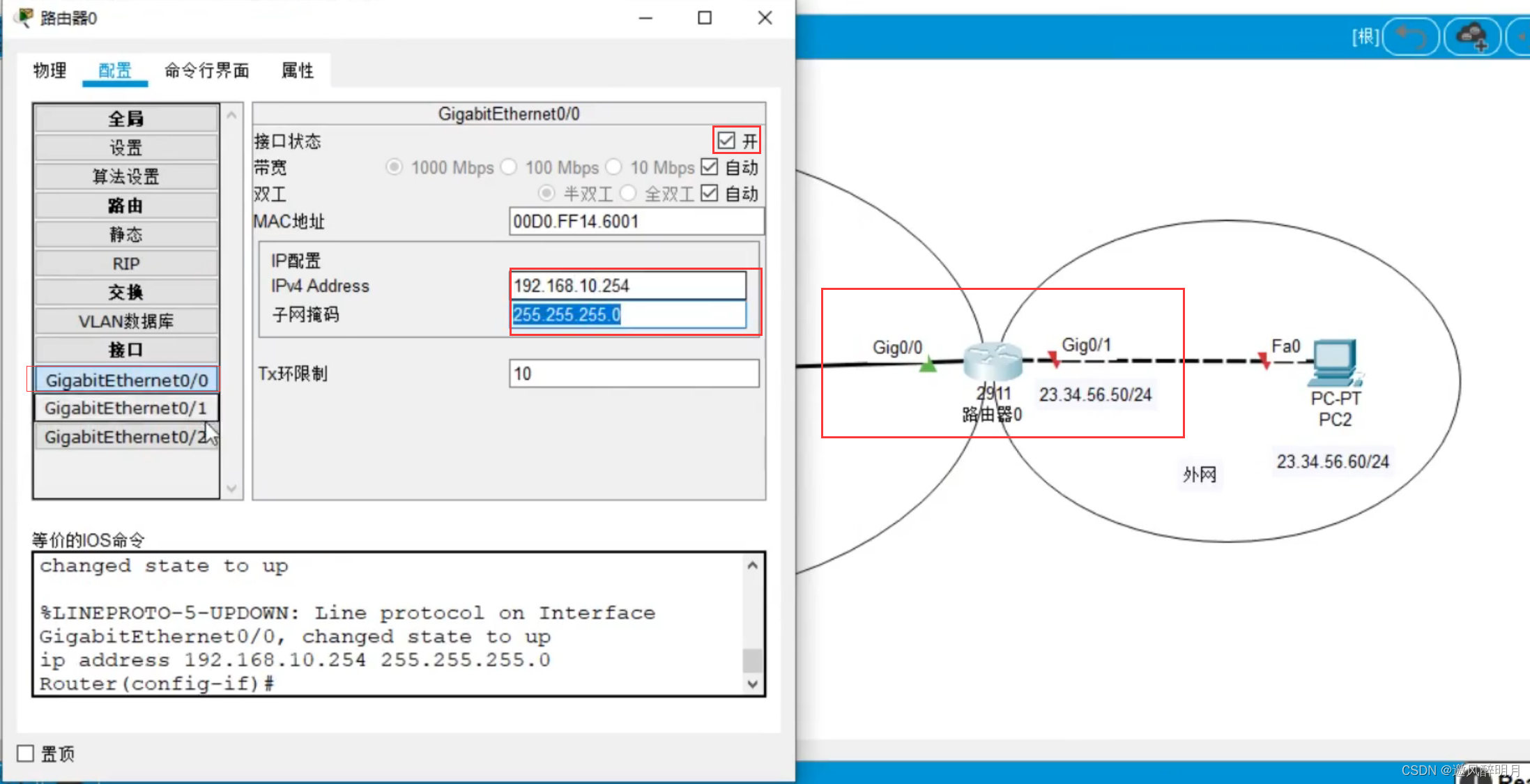Switch to the CLI (命令行界面) tab

point(206,70)
